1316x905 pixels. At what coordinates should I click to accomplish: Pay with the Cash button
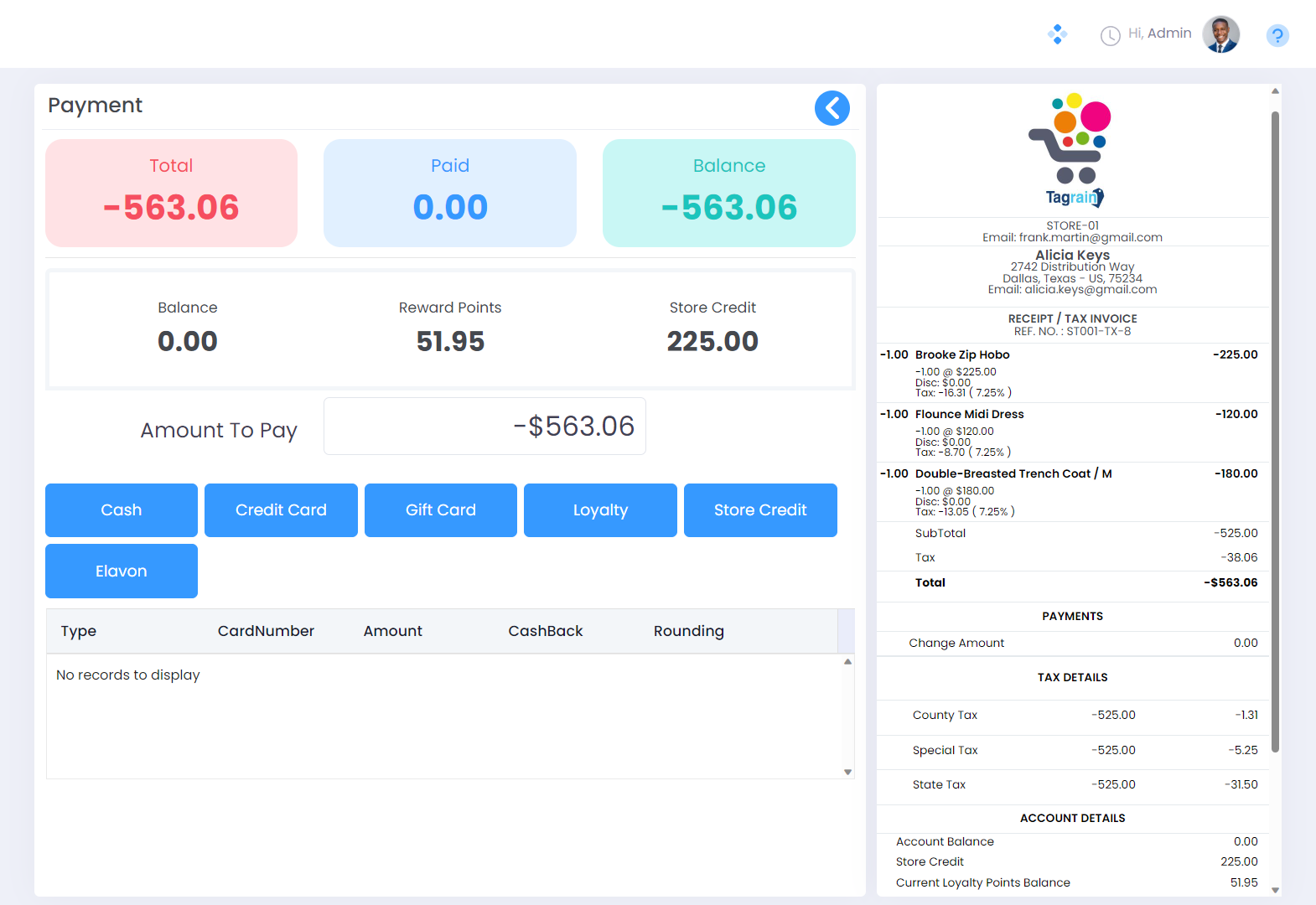click(122, 510)
